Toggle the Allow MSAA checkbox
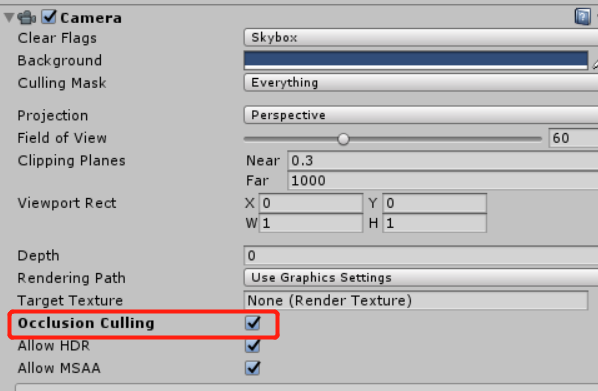 click(252, 368)
